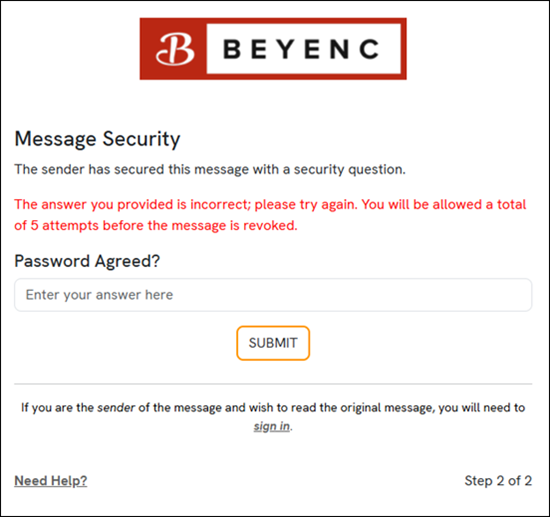Click the '5 attempts before the message is revoked' line

pyautogui.click(x=164, y=226)
